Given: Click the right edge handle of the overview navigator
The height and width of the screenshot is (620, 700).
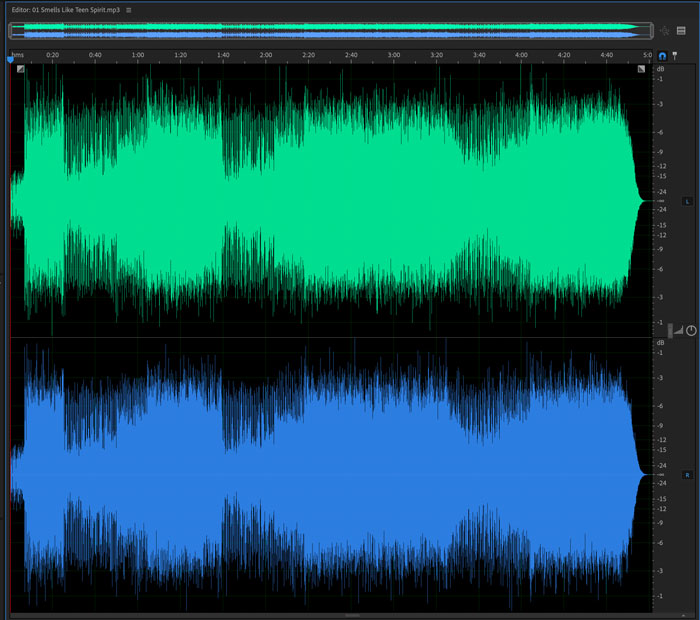Looking at the screenshot, I should [x=652, y=30].
